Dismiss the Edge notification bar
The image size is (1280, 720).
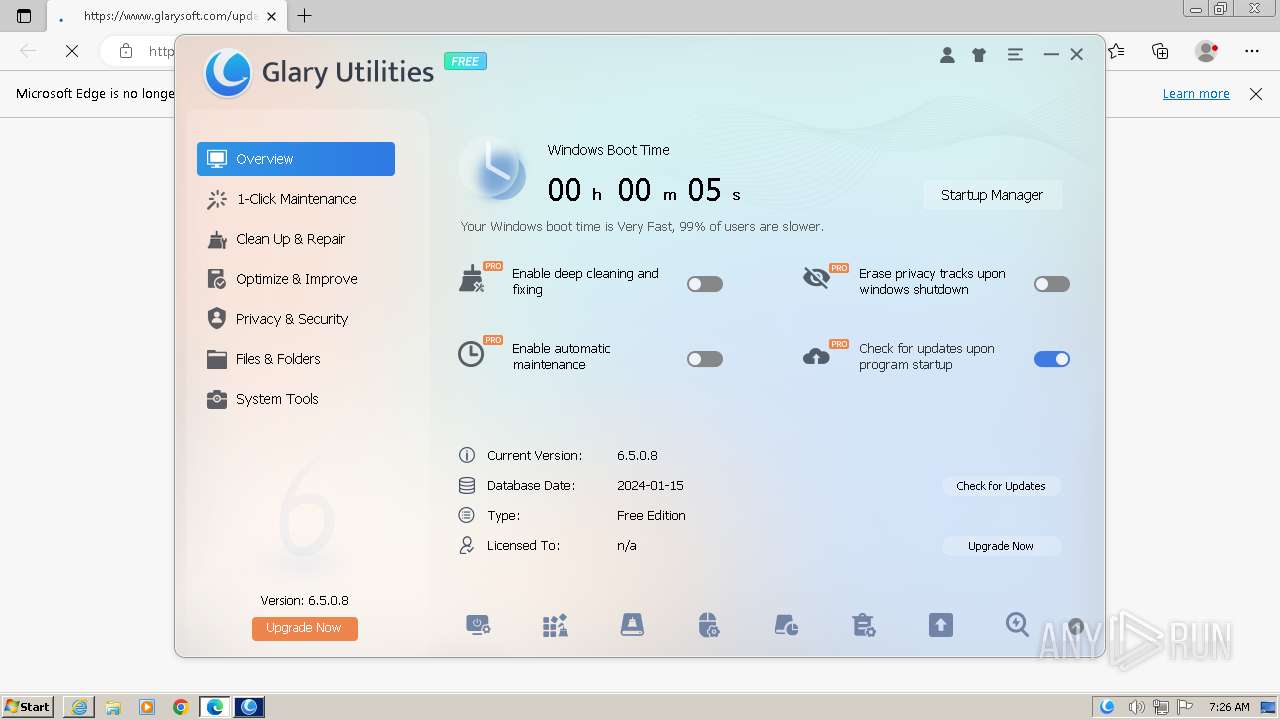pos(1256,93)
